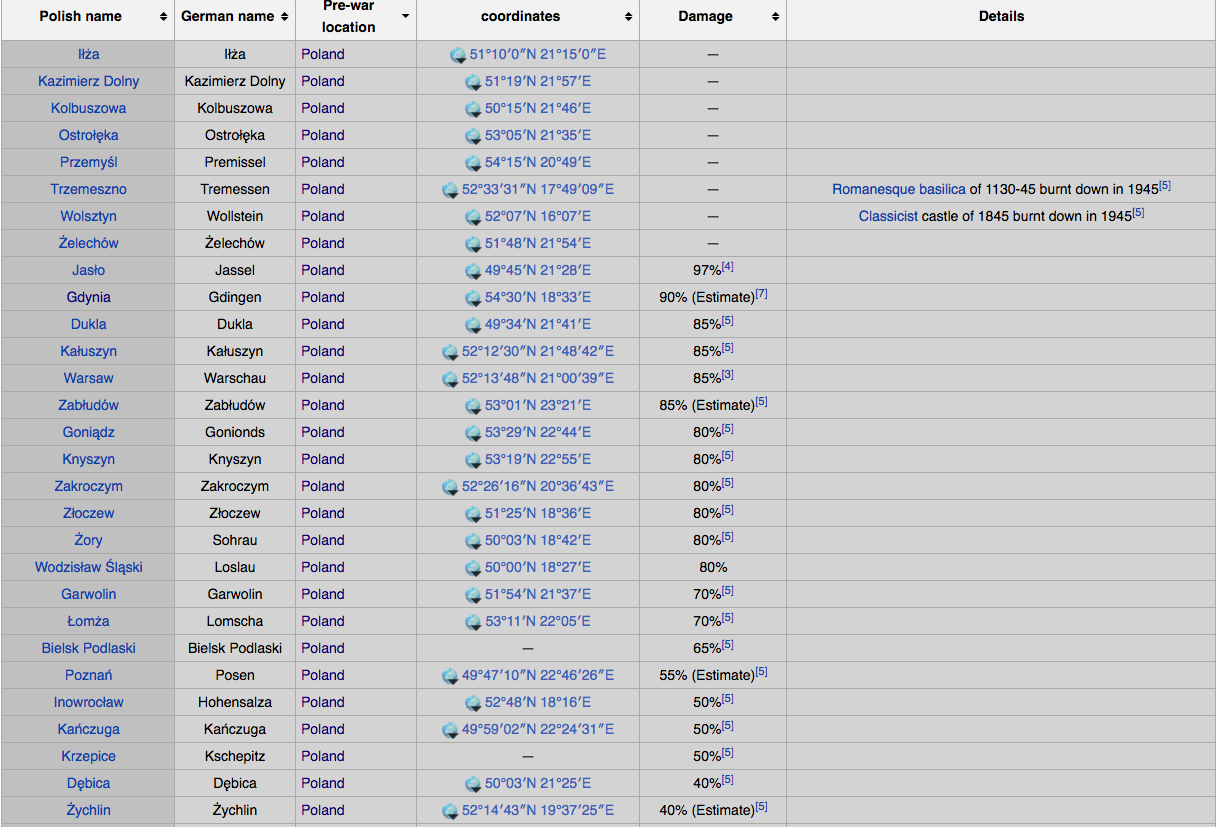Viewport: 1217px width, 827px height.
Task: Open coordinates 52°13′48″N 21°00′39″E link
Action: [538, 378]
